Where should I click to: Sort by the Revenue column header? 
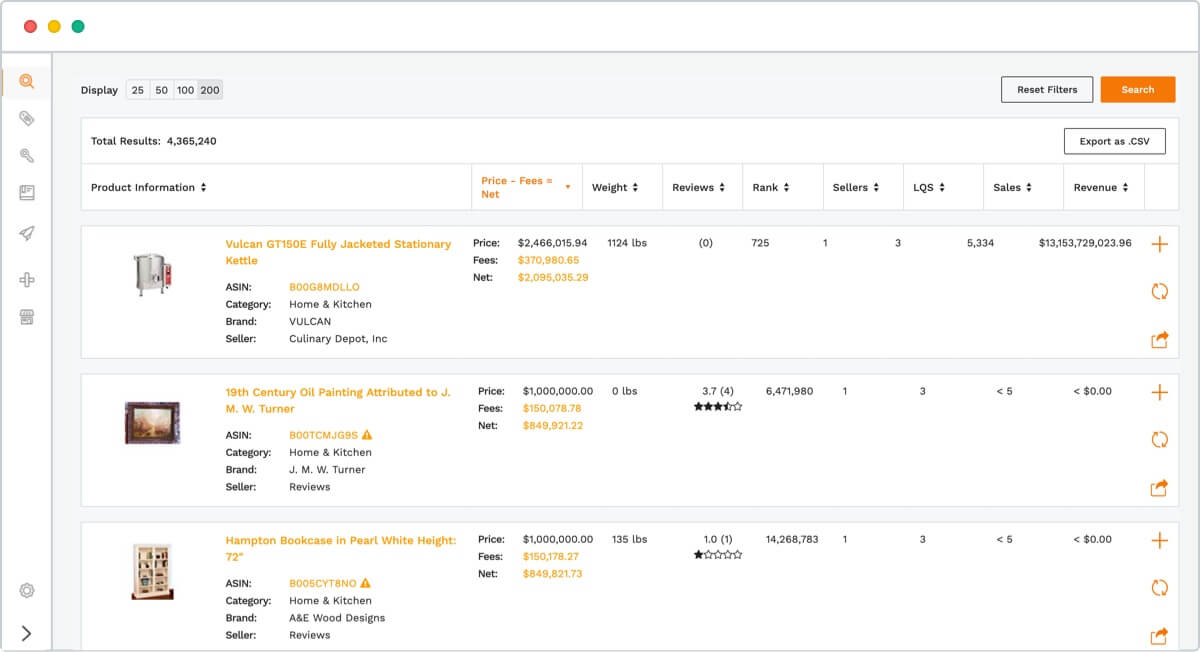coord(1101,187)
